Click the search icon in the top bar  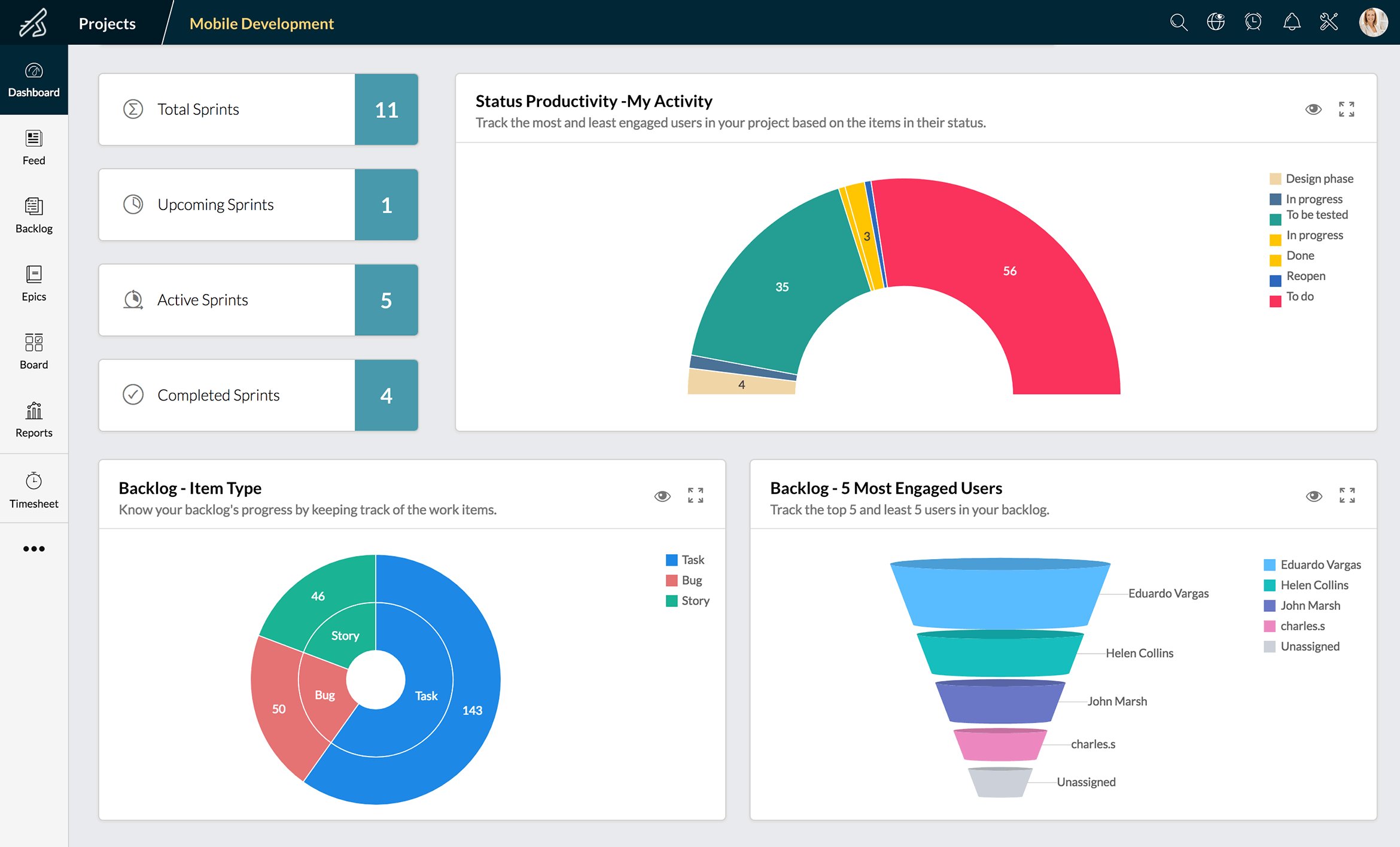(1177, 22)
